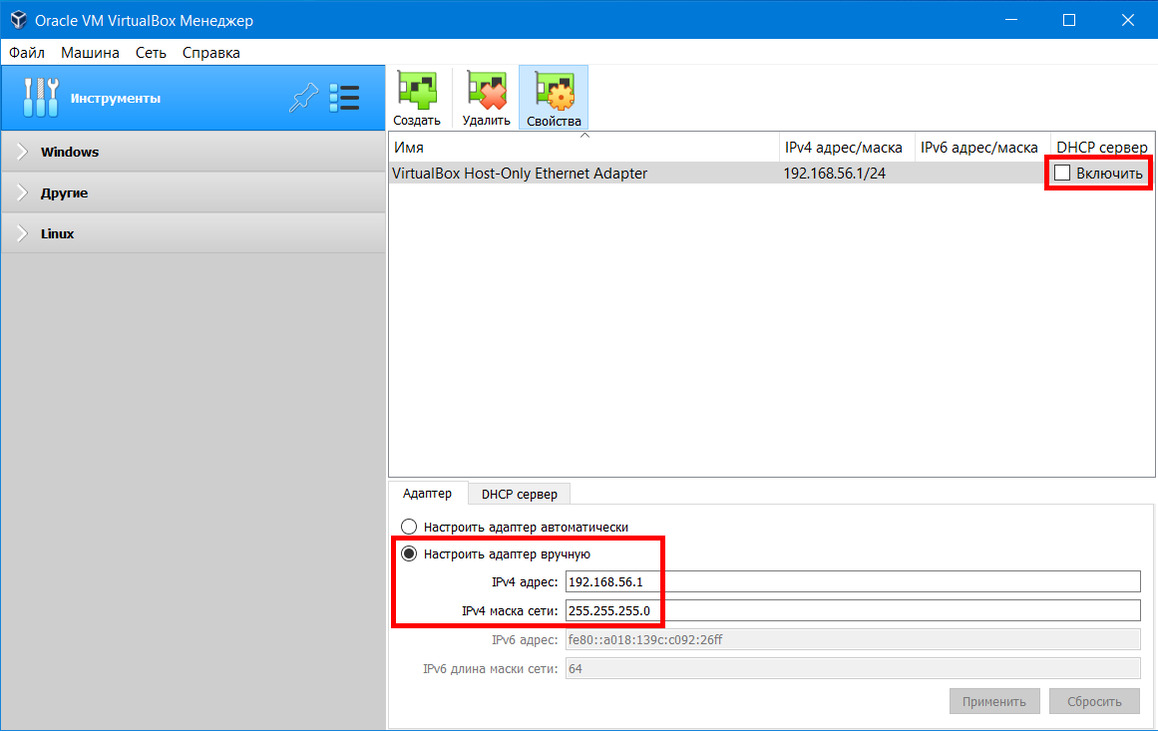Viewport: 1158px width, 731px height.
Task: Click the IPv4 маска сети input field
Action: (853, 611)
